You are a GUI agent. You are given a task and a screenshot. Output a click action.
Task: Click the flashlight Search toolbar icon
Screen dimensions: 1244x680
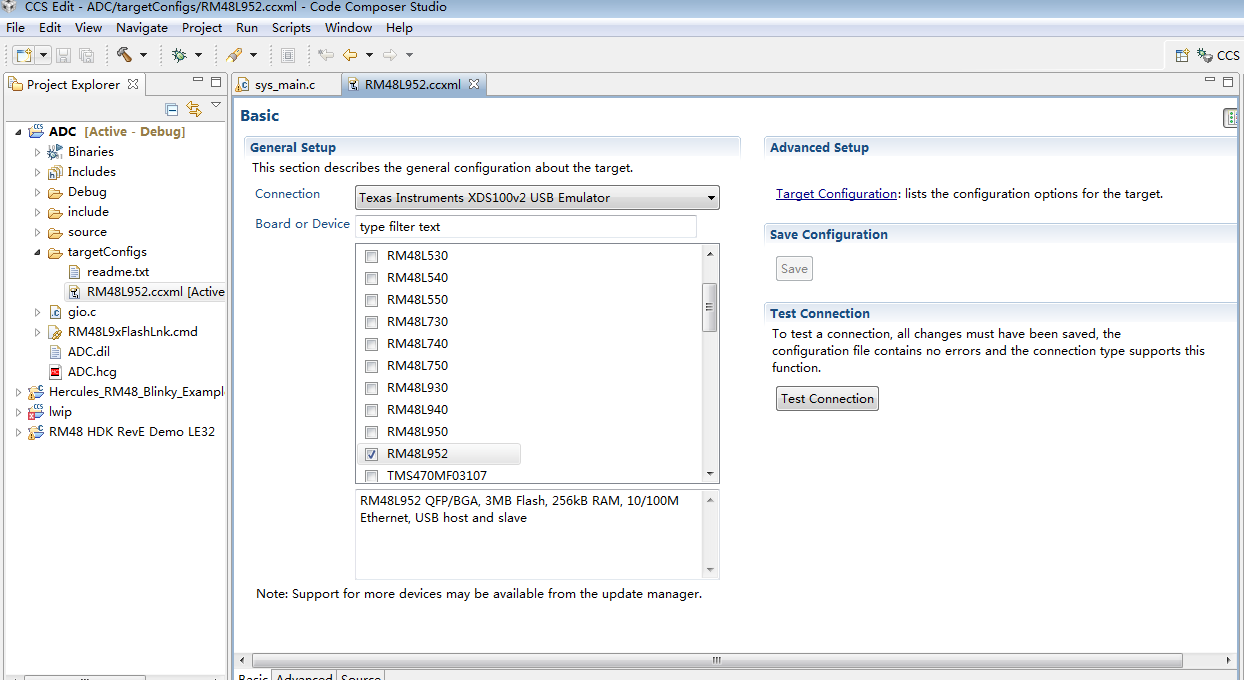[234, 55]
